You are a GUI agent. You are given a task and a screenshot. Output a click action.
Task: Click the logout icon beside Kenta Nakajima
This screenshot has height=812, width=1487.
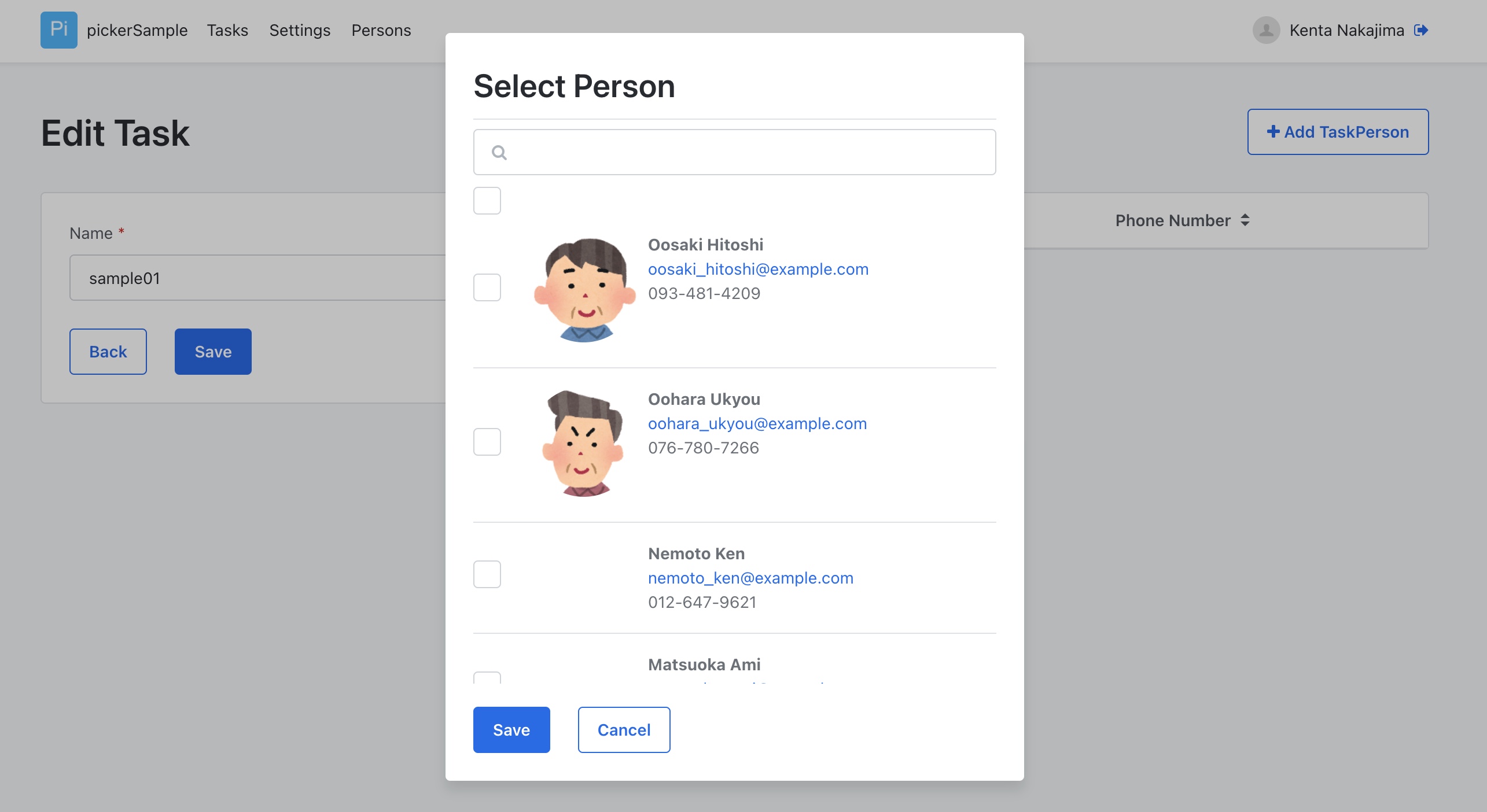click(x=1421, y=30)
